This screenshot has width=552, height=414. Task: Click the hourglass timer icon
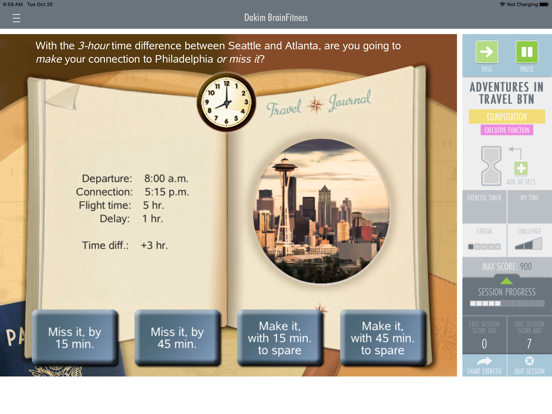pos(491,166)
